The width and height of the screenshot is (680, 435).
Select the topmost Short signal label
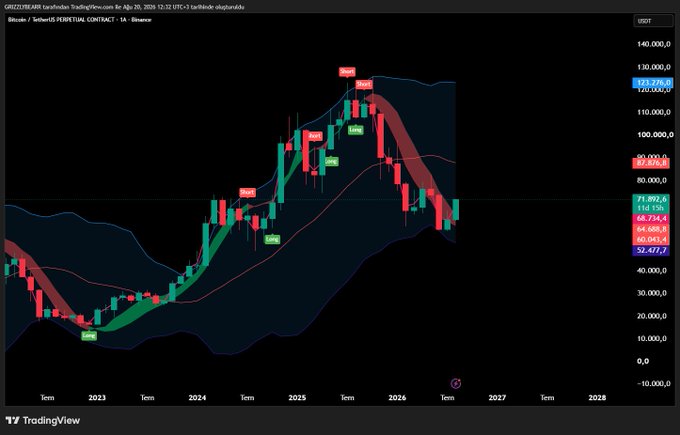pyautogui.click(x=347, y=72)
